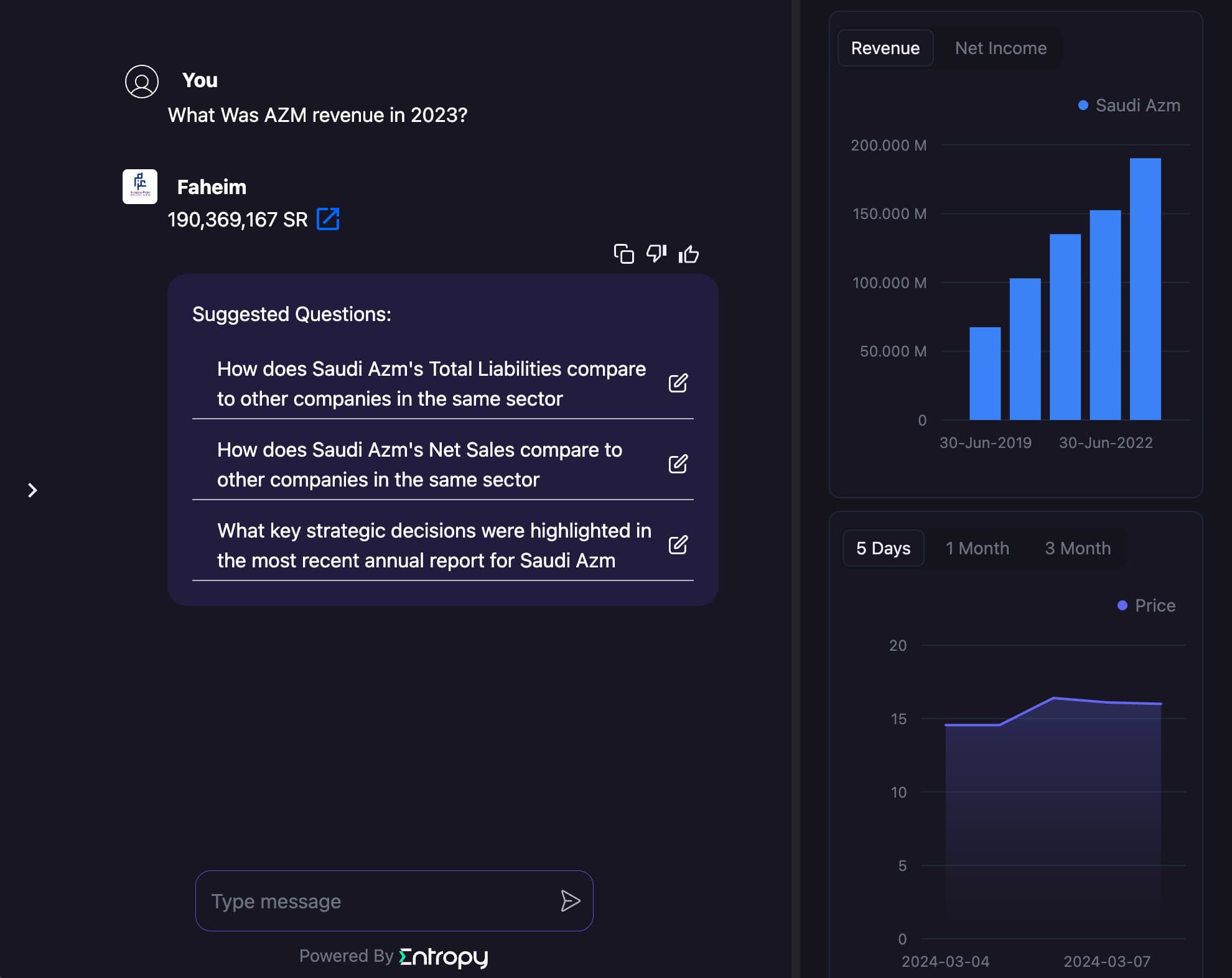The image size is (1232, 978).
Task: Edit the key strategic decisions suggested question
Action: (x=678, y=545)
